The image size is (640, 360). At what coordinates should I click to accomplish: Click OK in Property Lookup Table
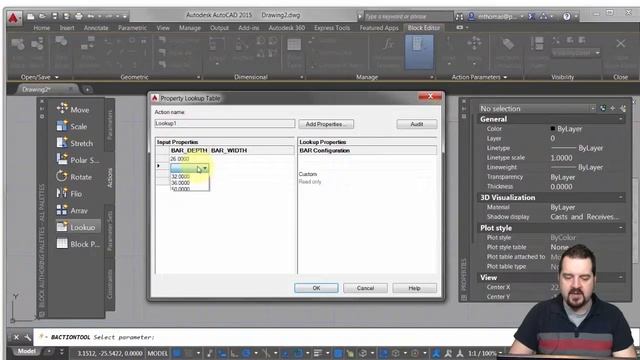pos(316,288)
